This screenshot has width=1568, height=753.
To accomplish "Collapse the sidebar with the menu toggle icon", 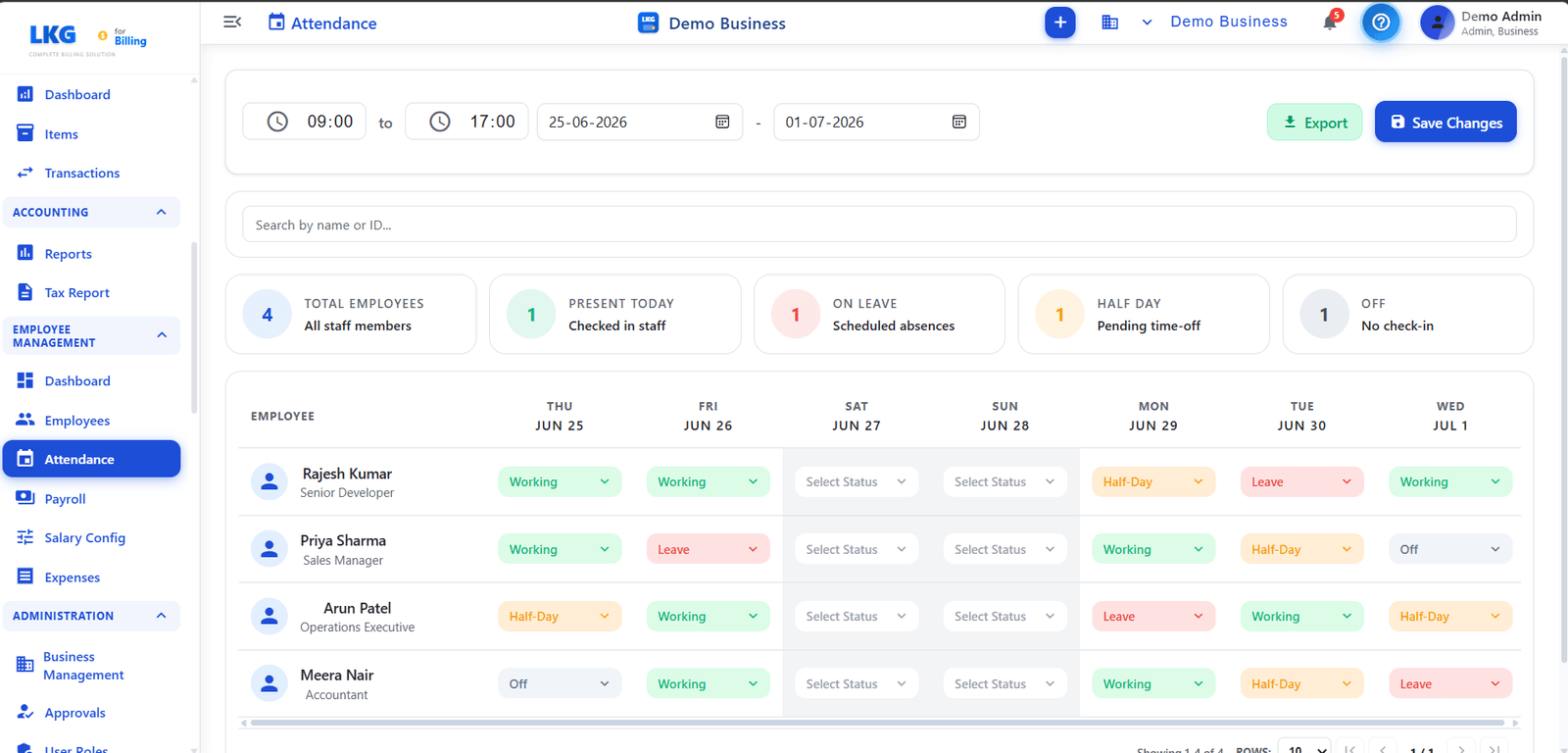I will pos(232,22).
